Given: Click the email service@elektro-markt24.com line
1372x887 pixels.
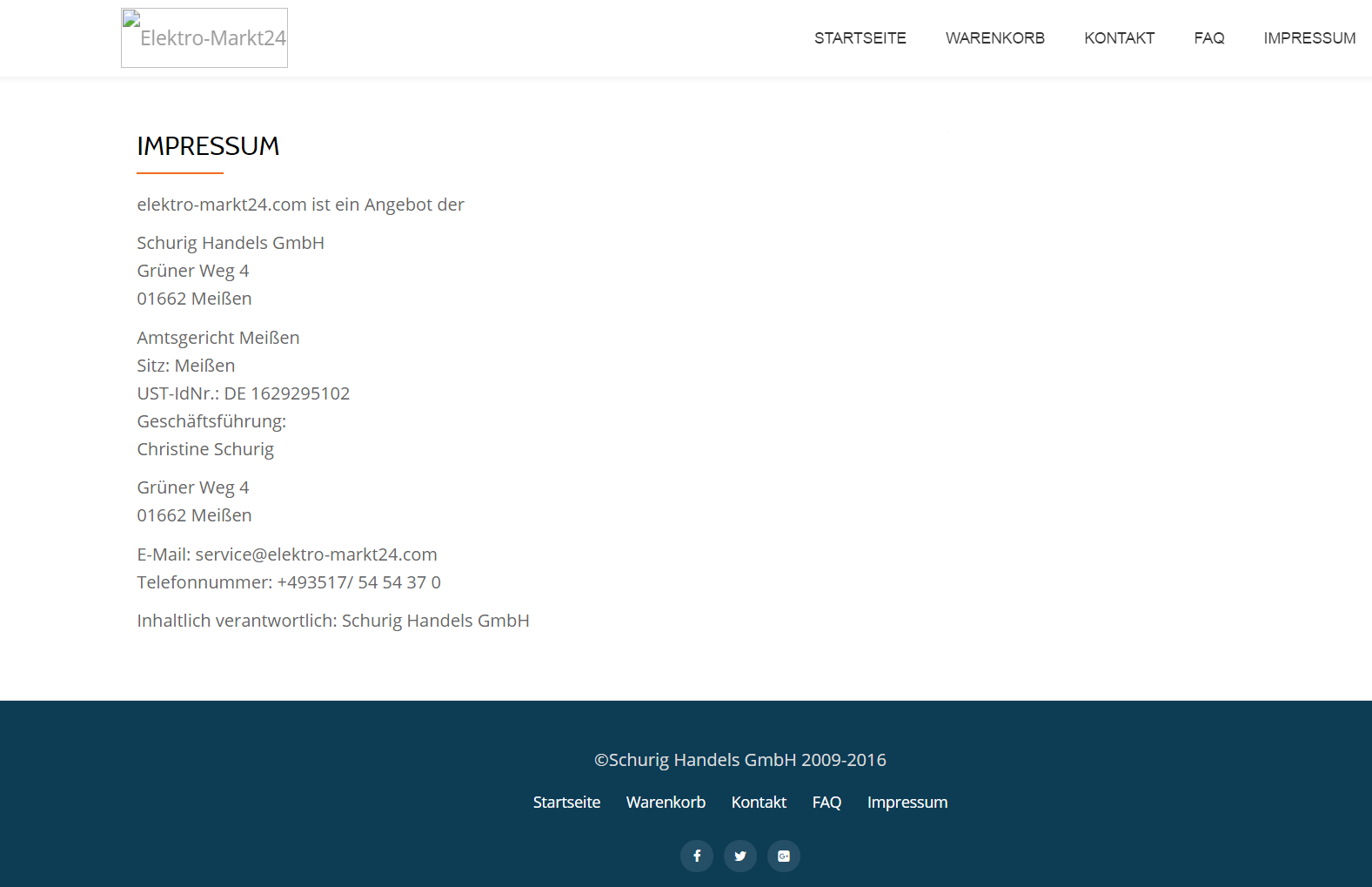Looking at the screenshot, I should [287, 554].
